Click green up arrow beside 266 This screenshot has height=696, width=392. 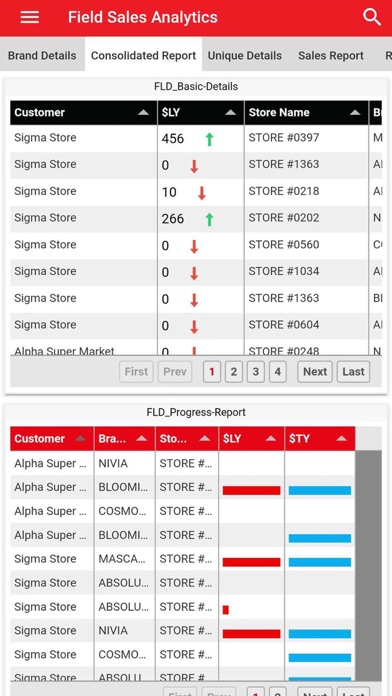pyautogui.click(x=209, y=219)
